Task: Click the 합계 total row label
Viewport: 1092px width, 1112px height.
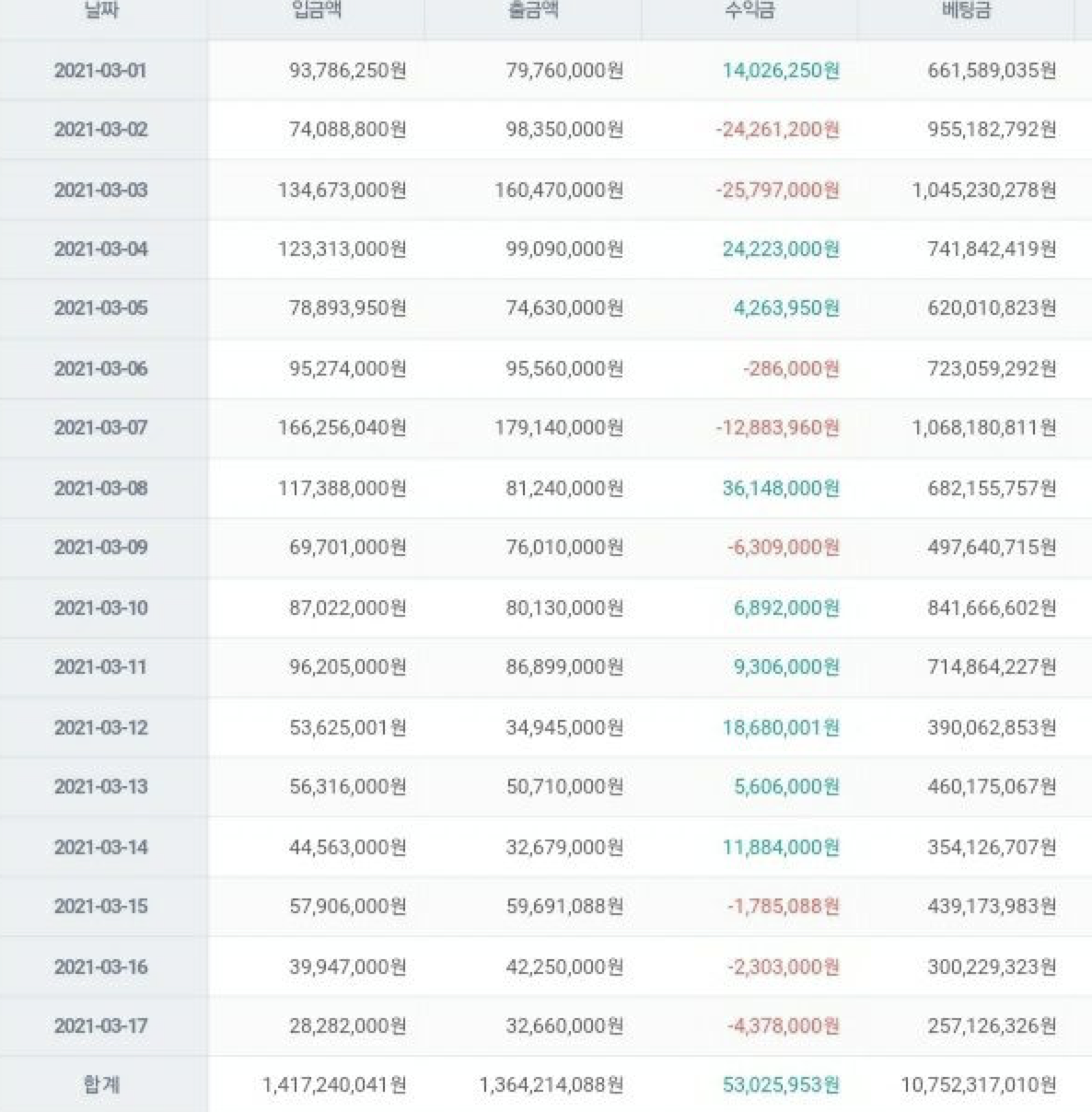Action: click(x=100, y=1084)
